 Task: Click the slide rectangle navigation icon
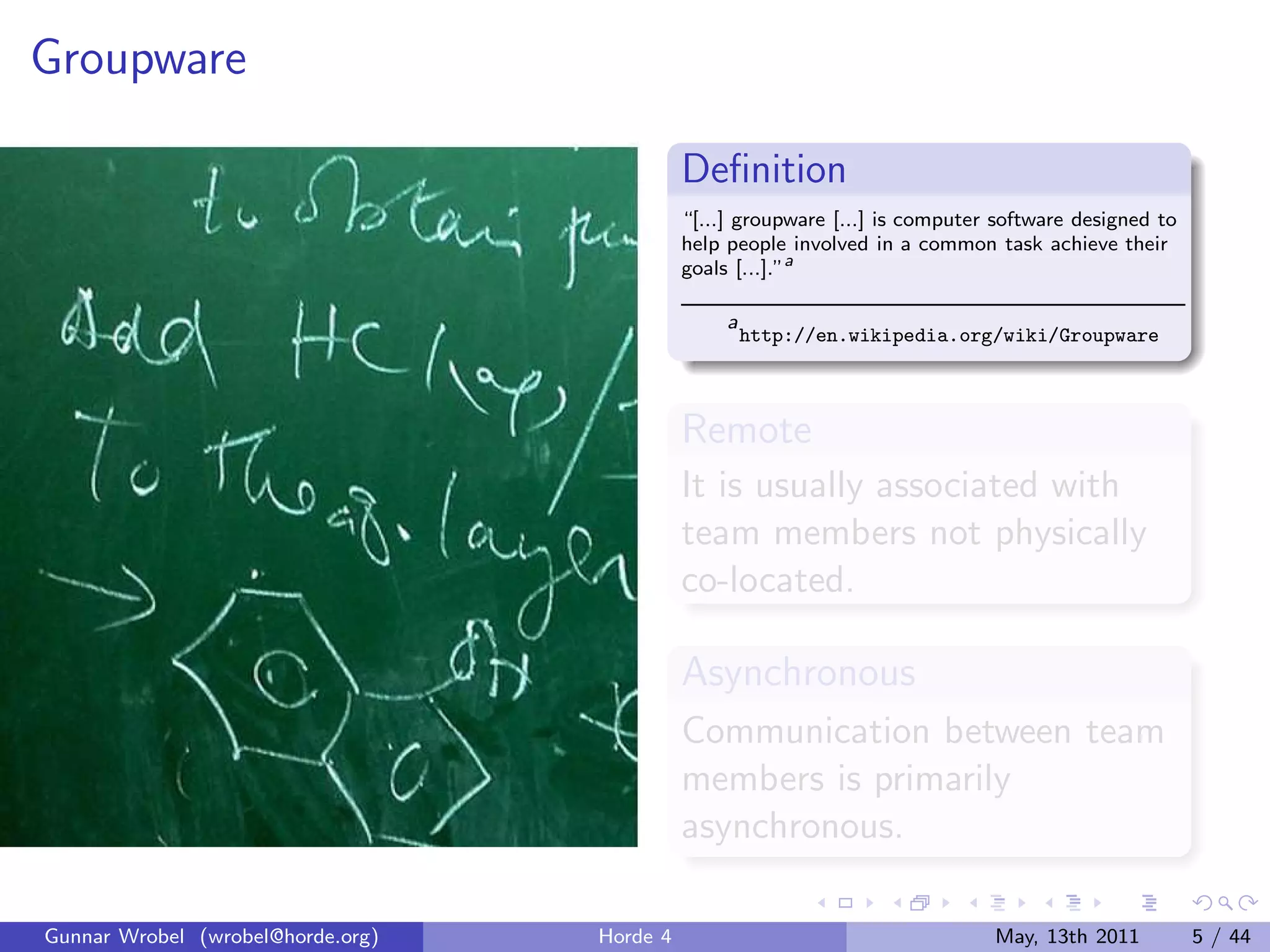tap(845, 903)
